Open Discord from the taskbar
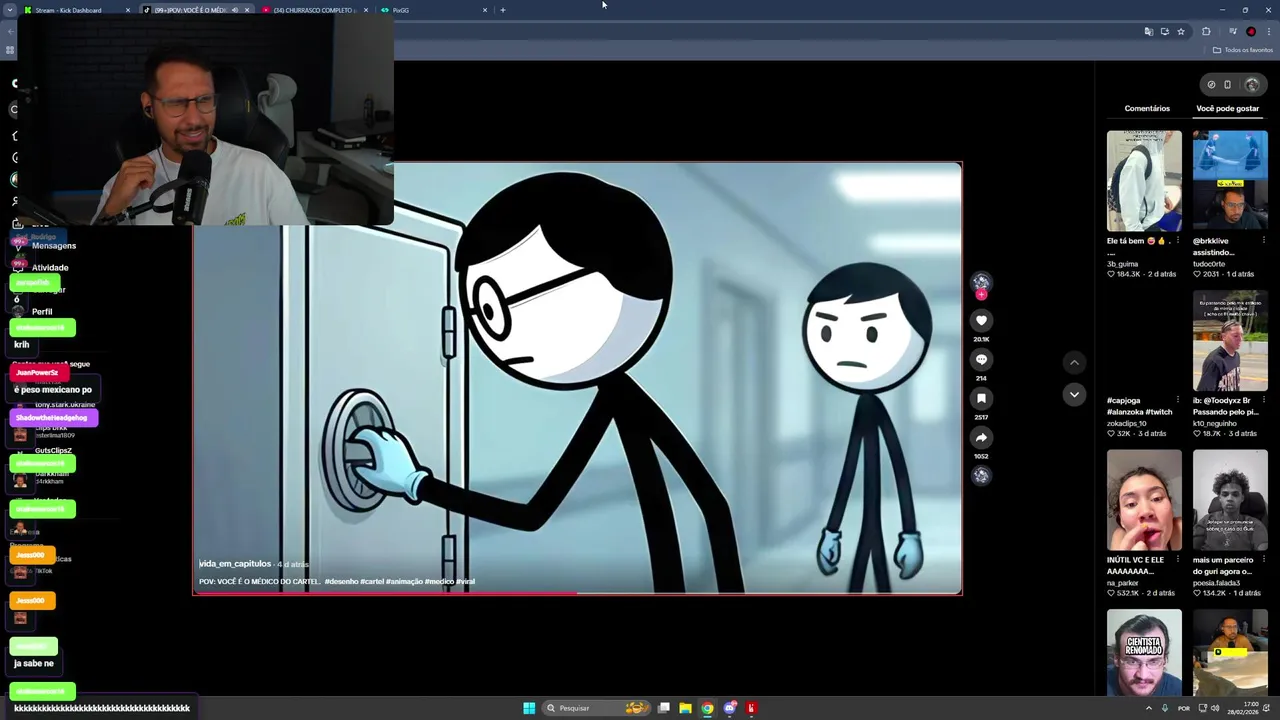 point(730,708)
